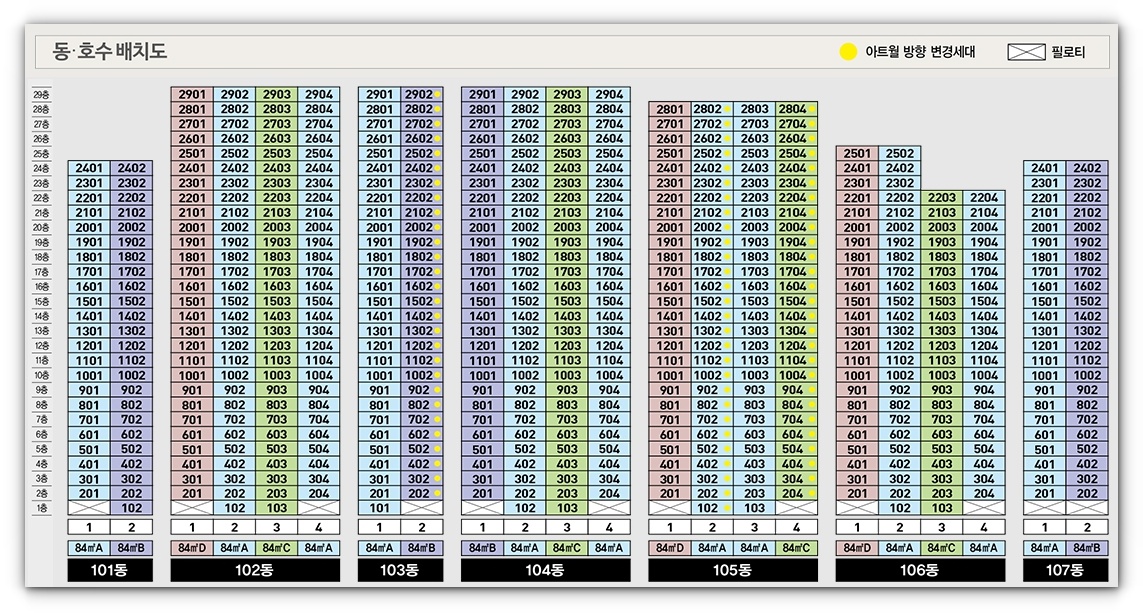Viewport: 1143px width, 613px height.
Task: Click 84㎡B type label under 101동
Action: click(131, 548)
